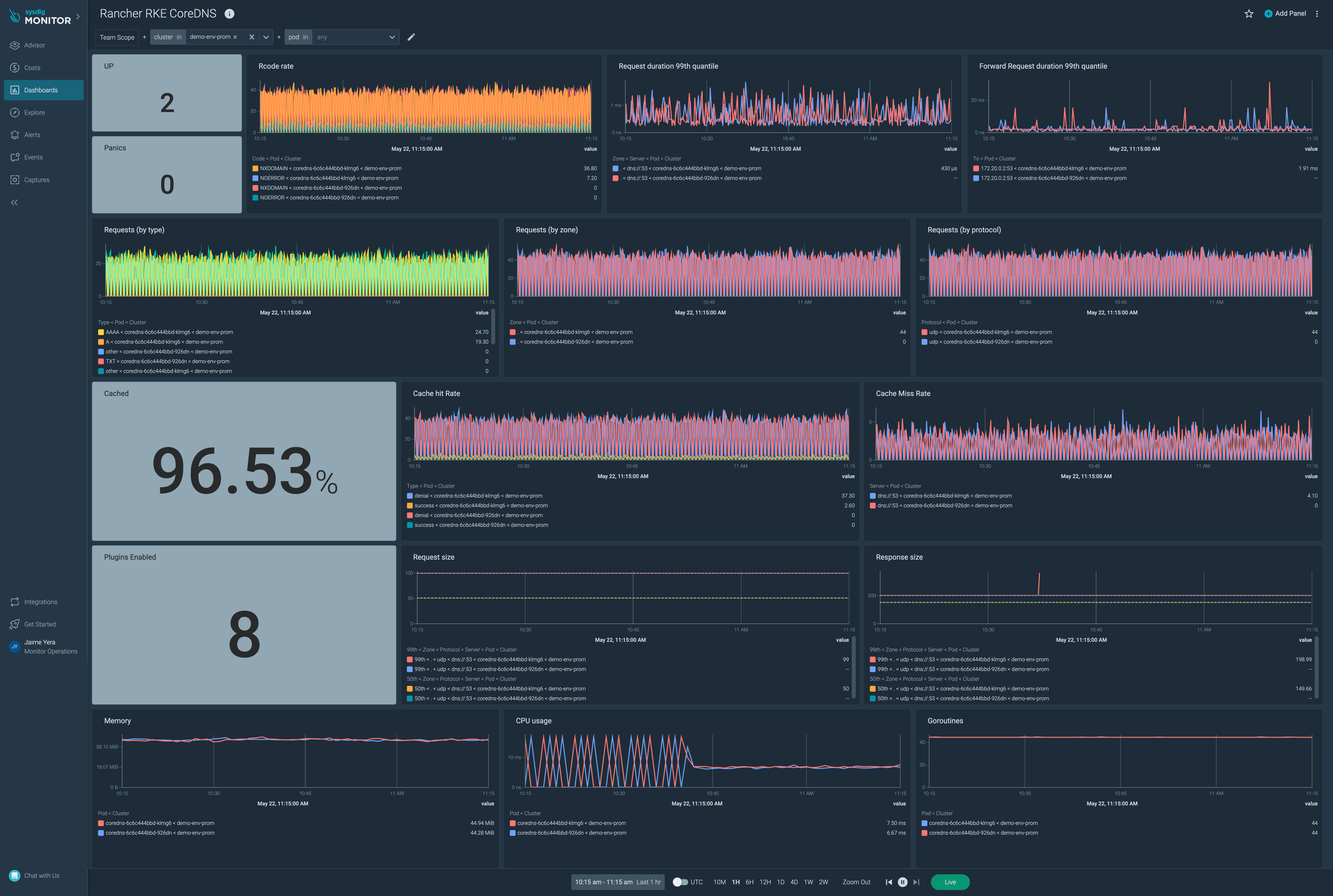Go to the Costs page

[32, 67]
